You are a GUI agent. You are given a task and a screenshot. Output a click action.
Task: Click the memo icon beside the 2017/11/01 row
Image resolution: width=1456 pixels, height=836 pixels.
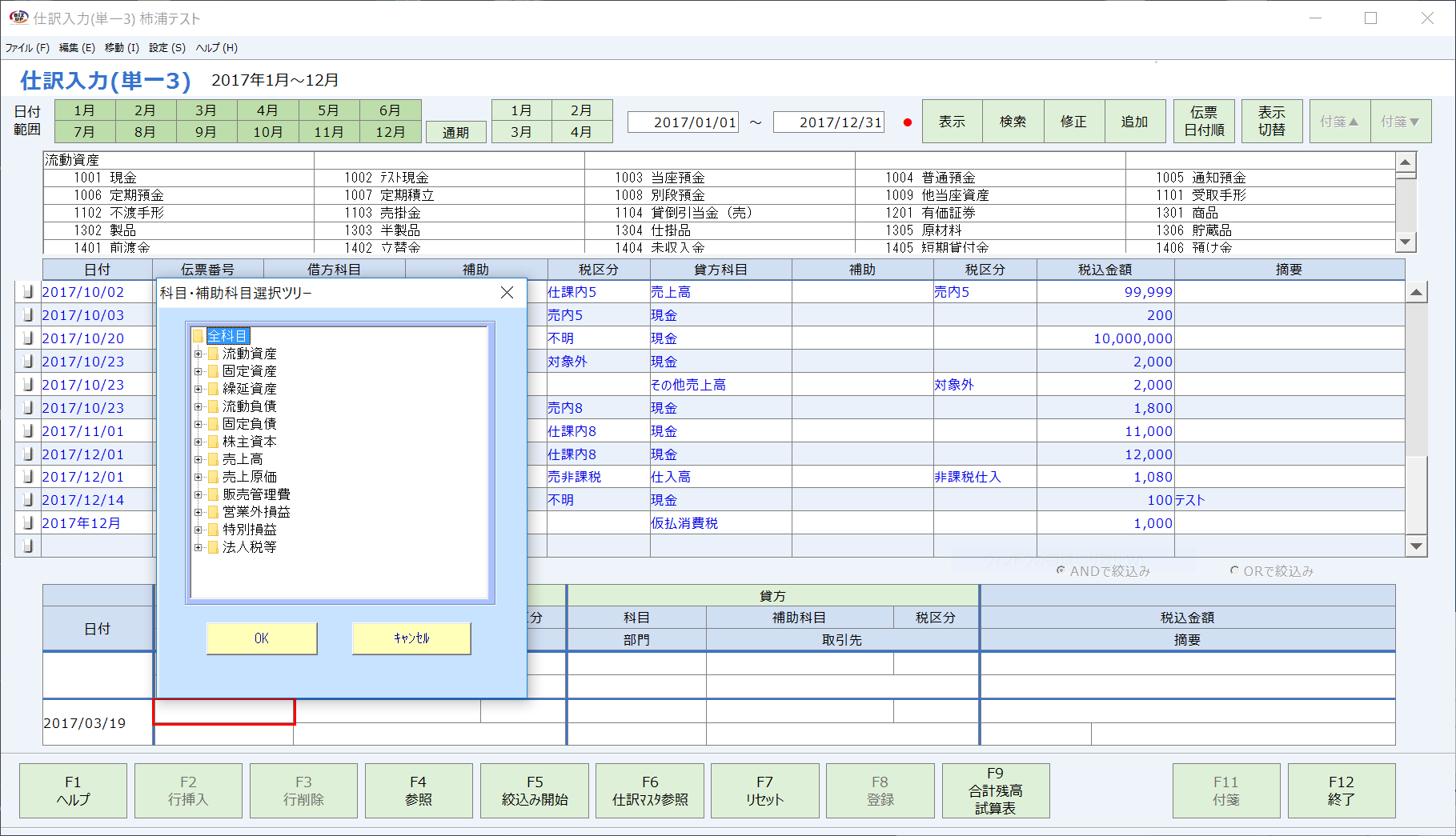coord(26,430)
